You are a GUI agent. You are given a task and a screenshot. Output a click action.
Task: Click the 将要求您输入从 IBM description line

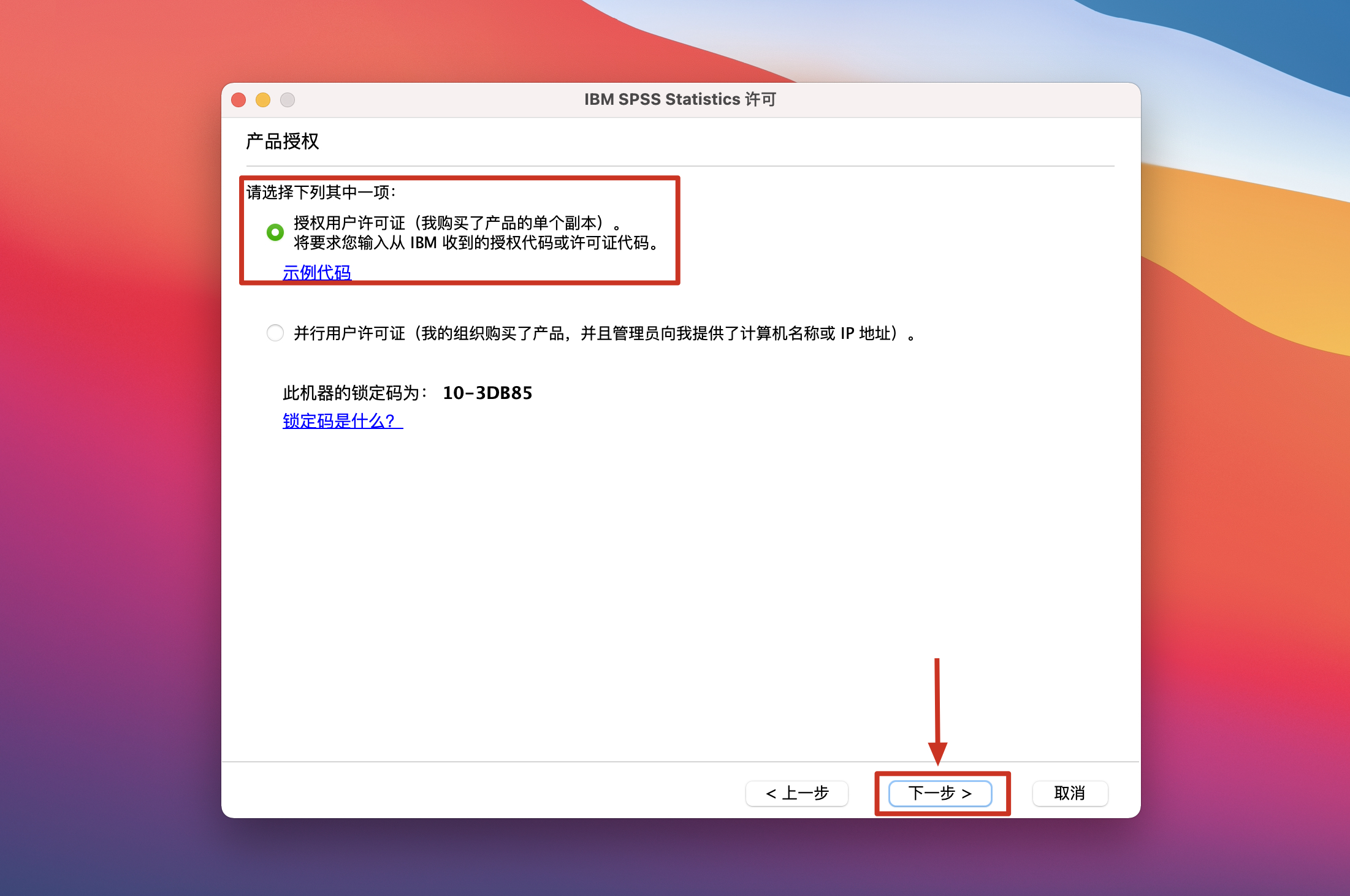tap(475, 243)
